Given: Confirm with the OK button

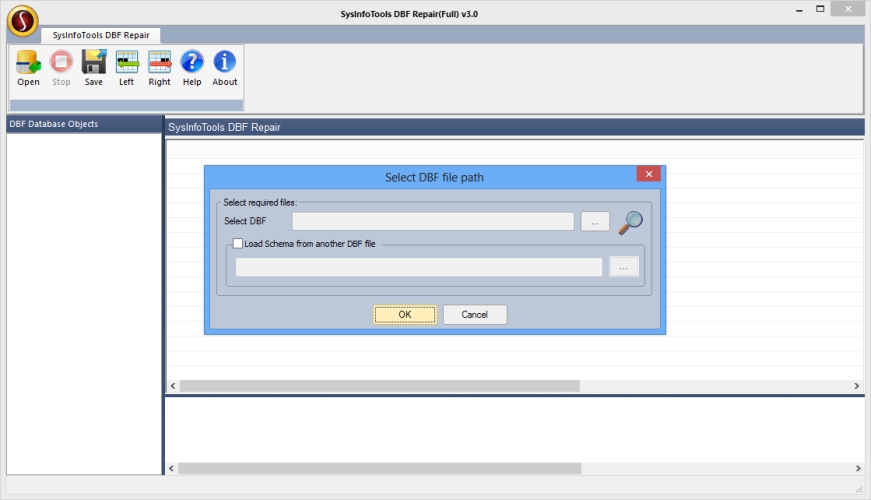Looking at the screenshot, I should pos(405,314).
